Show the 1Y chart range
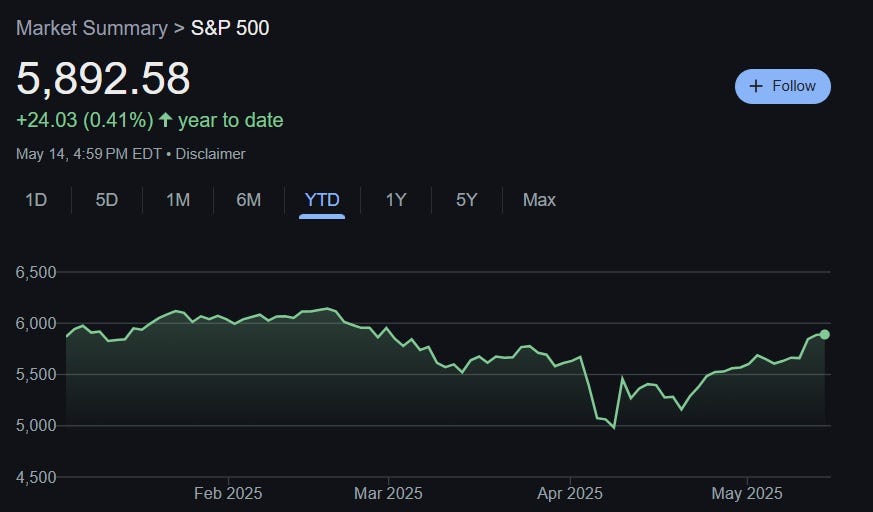873x512 pixels. click(x=396, y=200)
